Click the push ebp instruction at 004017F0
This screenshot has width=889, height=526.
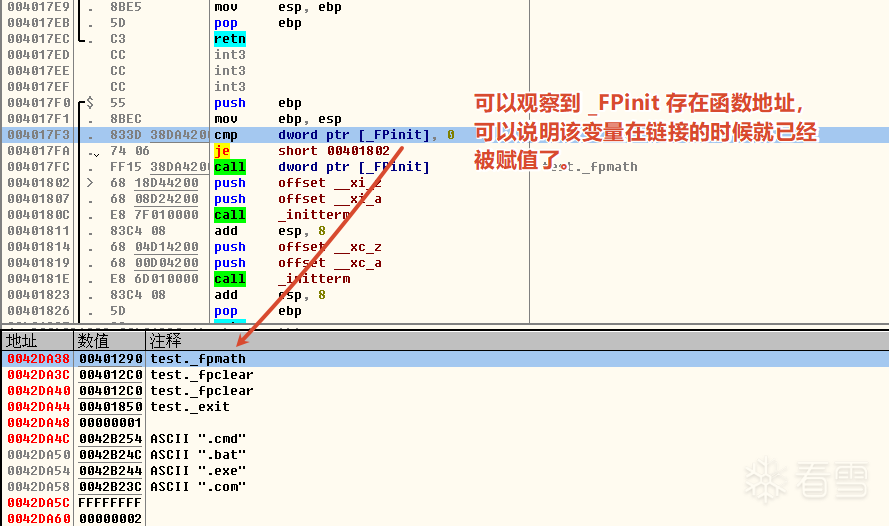click(258, 103)
